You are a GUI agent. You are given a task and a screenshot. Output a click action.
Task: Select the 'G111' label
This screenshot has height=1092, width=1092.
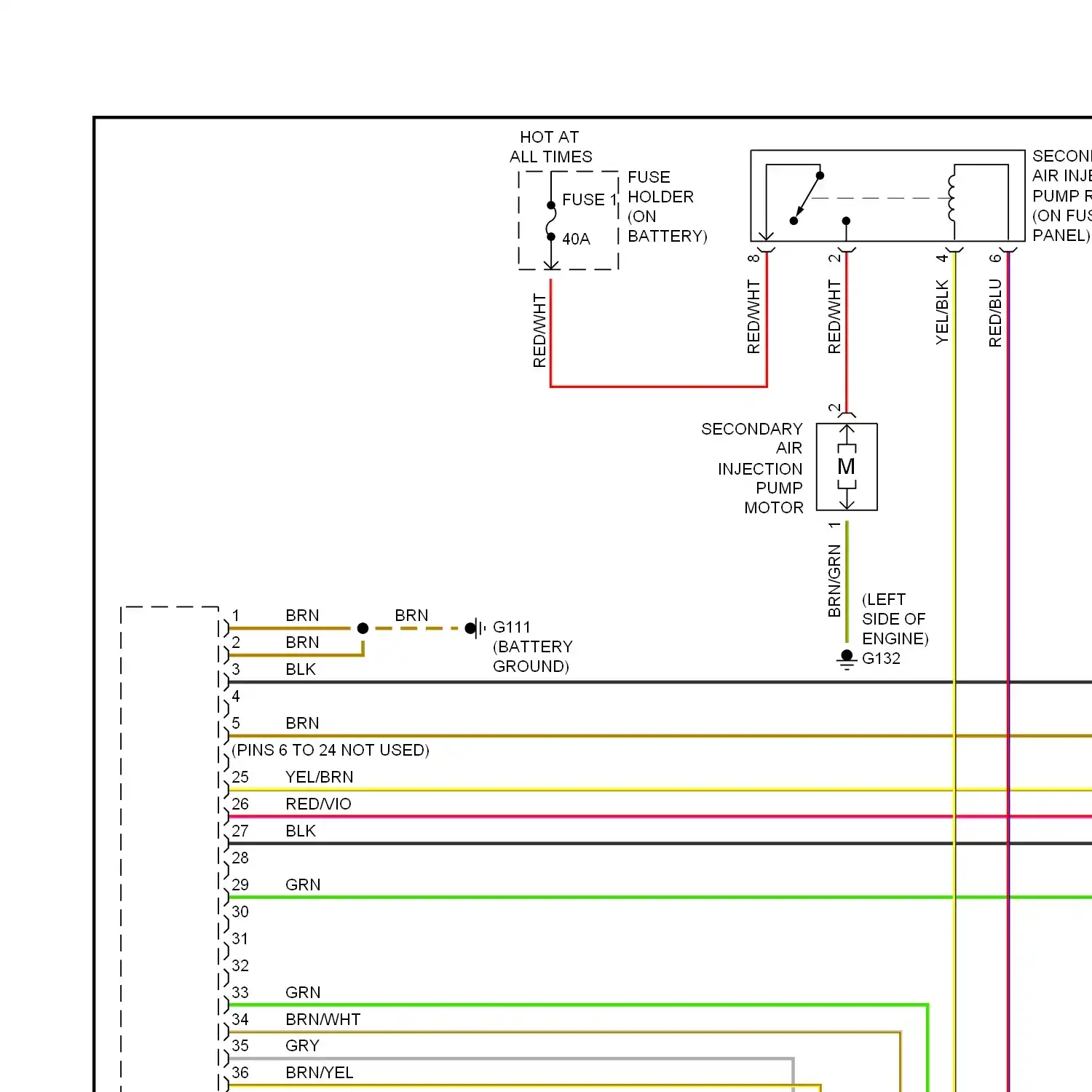[512, 627]
